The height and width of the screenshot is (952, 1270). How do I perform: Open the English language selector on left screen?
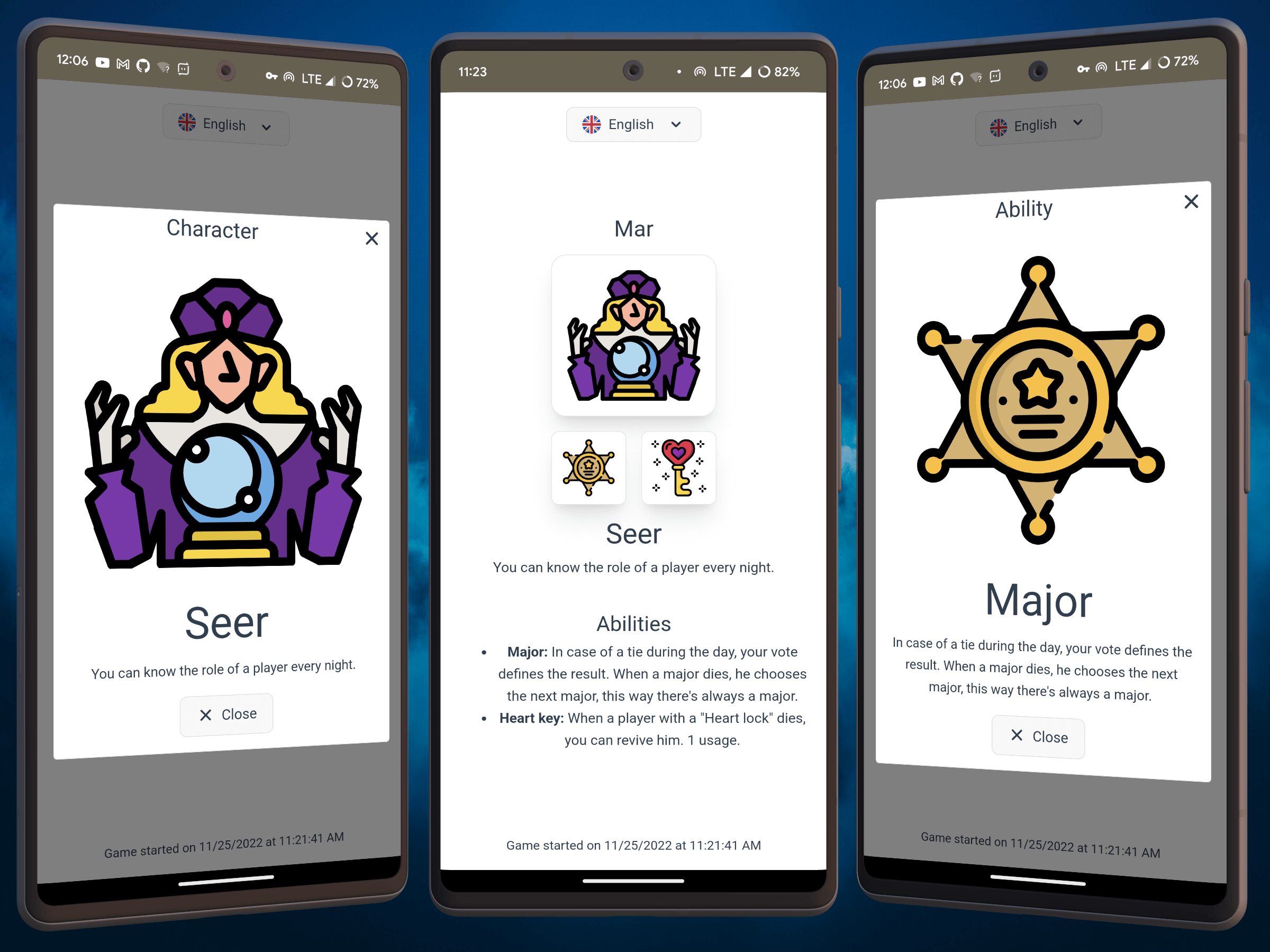[x=225, y=124]
